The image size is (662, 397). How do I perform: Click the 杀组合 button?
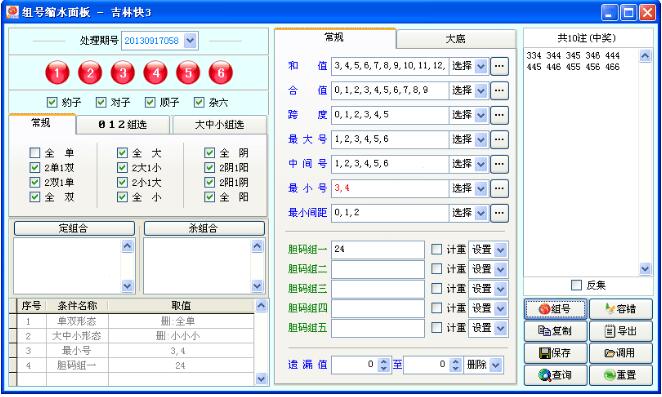(x=204, y=228)
